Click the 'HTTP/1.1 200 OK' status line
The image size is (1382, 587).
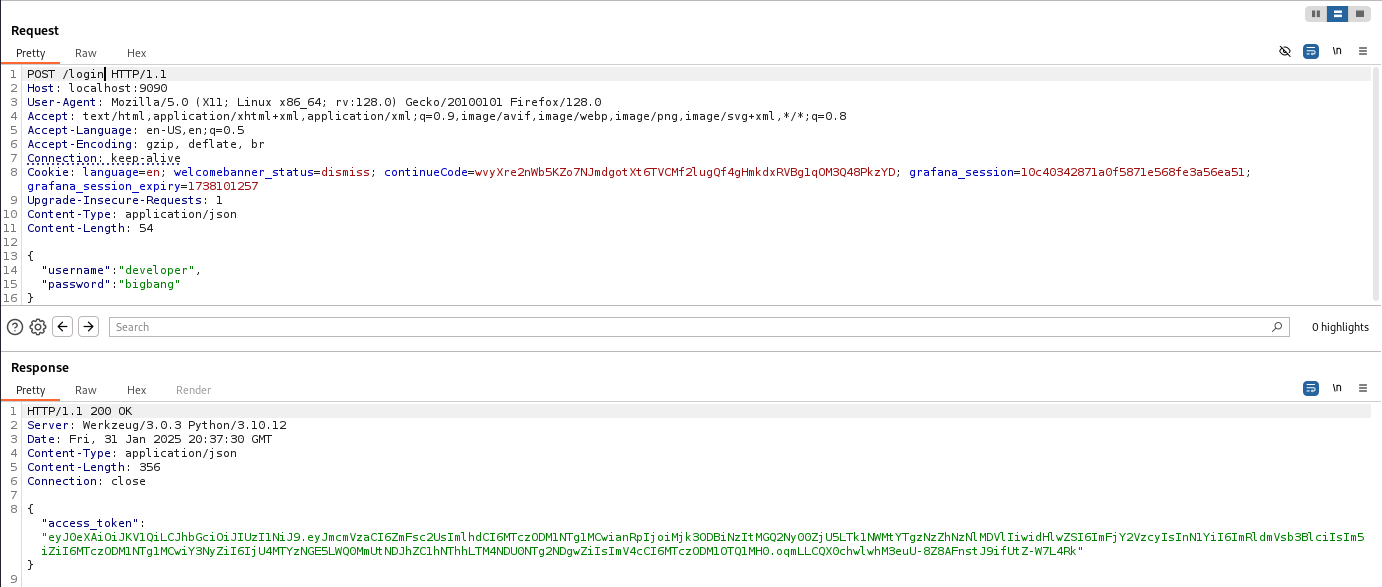(x=79, y=411)
